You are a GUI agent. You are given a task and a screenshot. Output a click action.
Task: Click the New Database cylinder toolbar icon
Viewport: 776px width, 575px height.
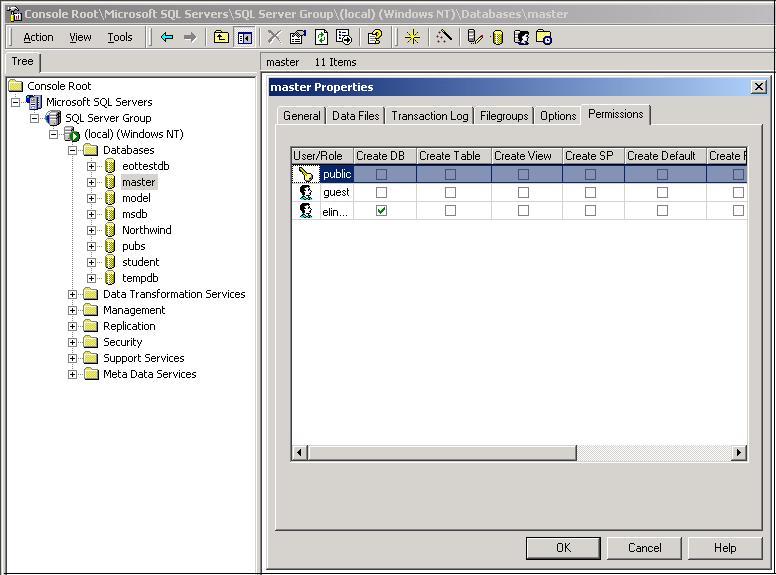[x=498, y=38]
